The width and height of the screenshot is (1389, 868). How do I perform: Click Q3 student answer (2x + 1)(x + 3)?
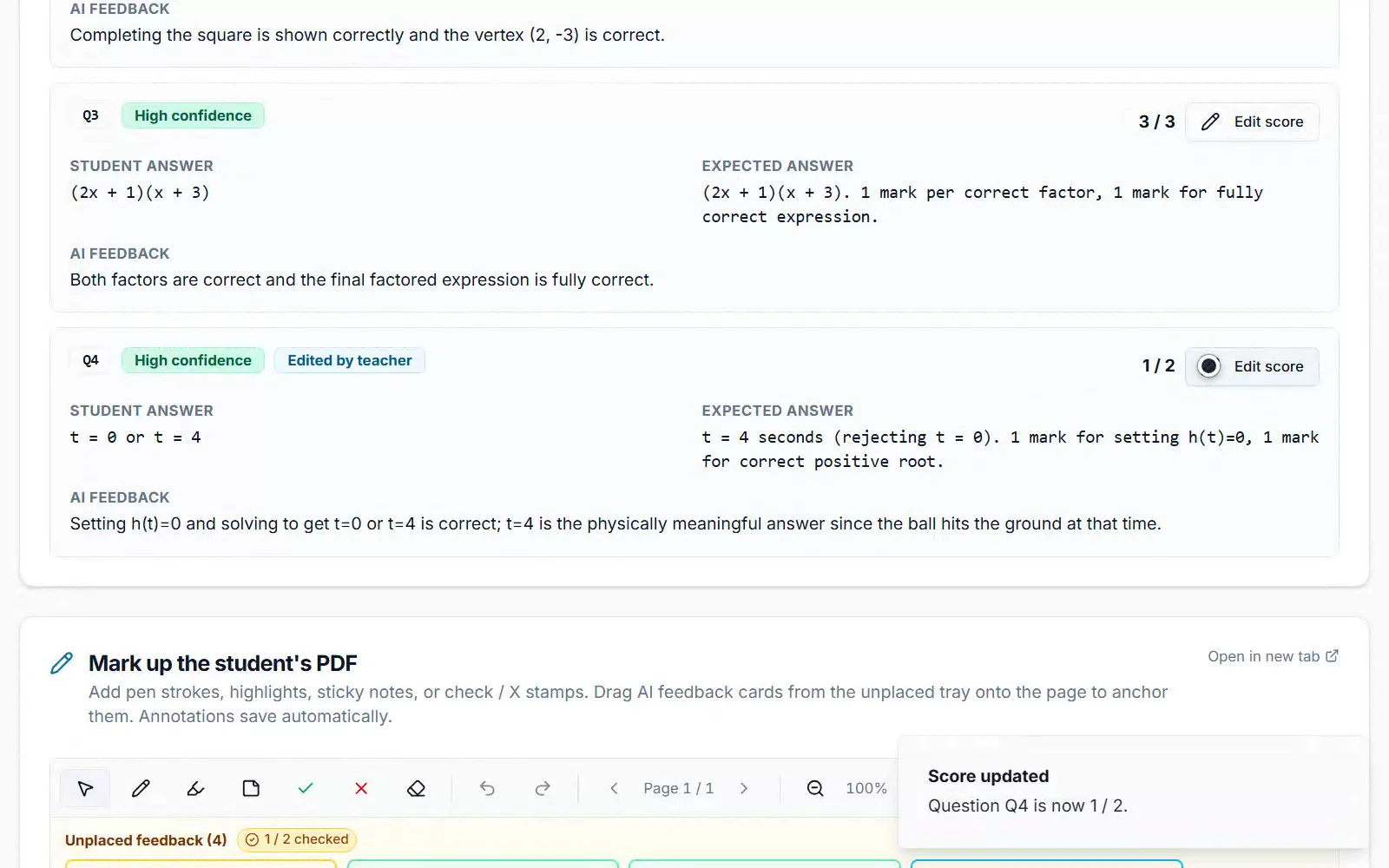click(x=140, y=193)
